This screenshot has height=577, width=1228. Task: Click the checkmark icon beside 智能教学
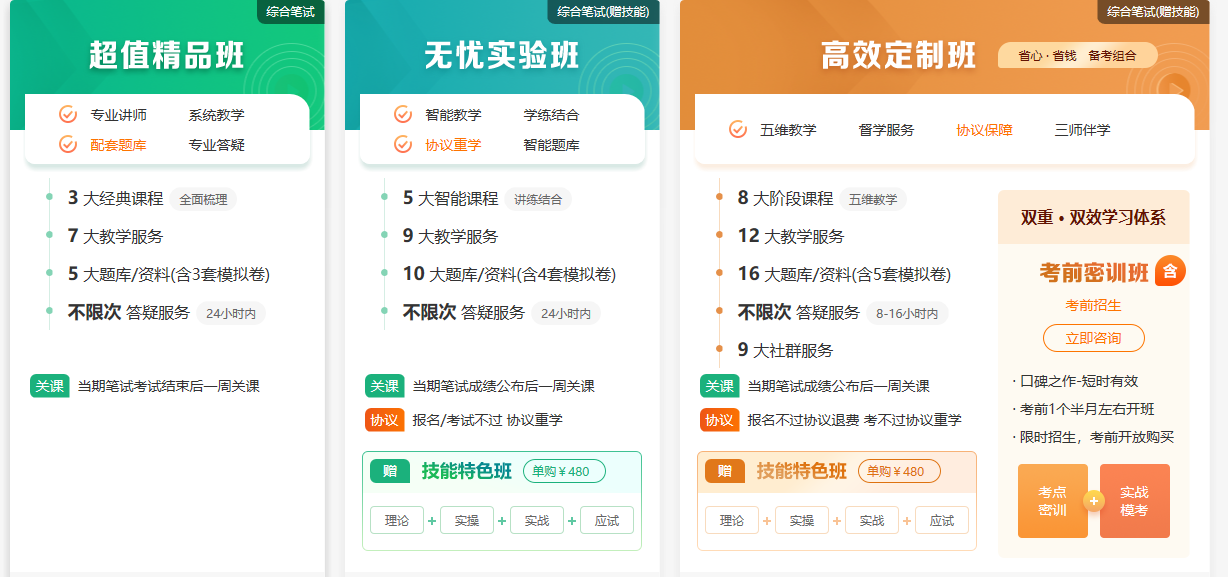click(402, 115)
